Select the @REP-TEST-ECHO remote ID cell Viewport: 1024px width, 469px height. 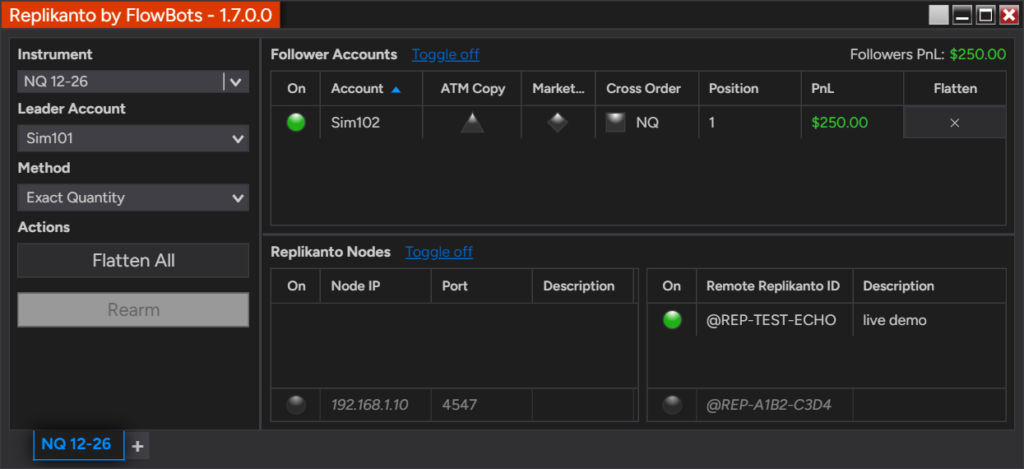tap(775, 320)
